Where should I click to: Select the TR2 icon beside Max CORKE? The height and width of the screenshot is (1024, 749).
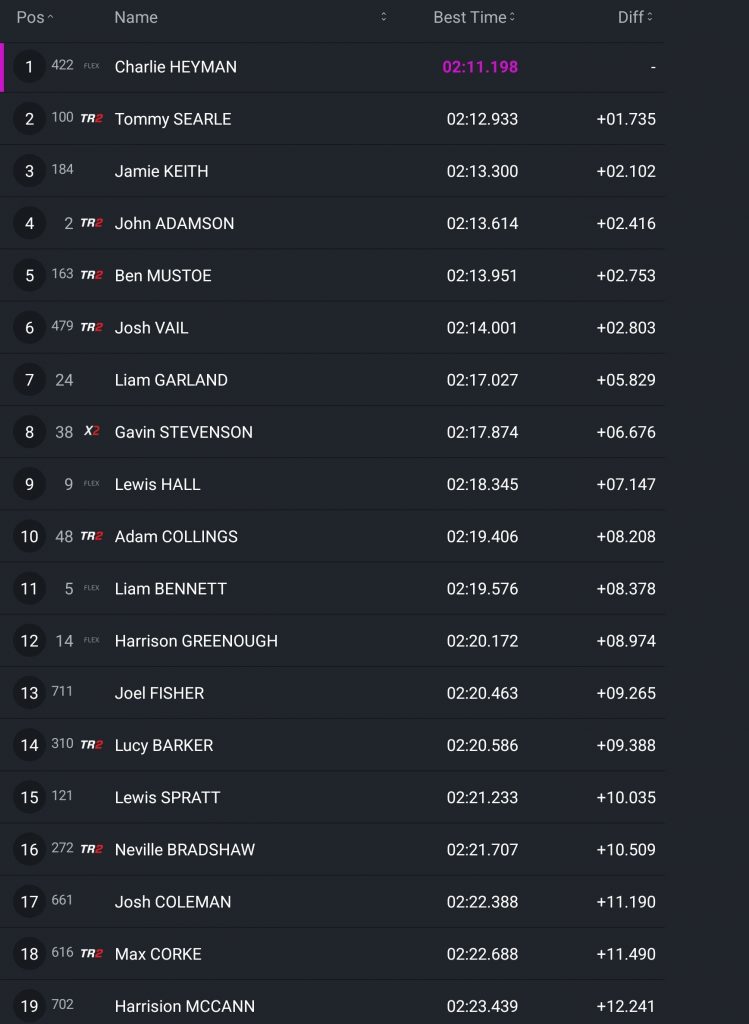point(91,953)
